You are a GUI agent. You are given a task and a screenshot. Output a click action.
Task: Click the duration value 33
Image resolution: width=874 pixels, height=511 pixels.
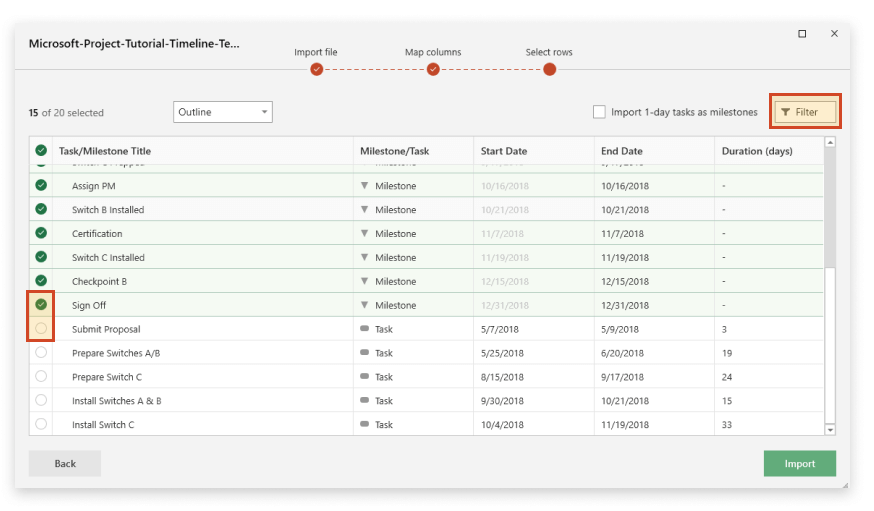727,425
